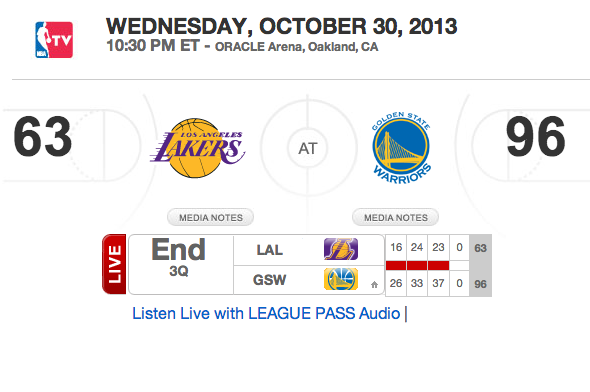Click the Lakers big score 63
Viewport: 590px width, 392px height.
(43, 137)
